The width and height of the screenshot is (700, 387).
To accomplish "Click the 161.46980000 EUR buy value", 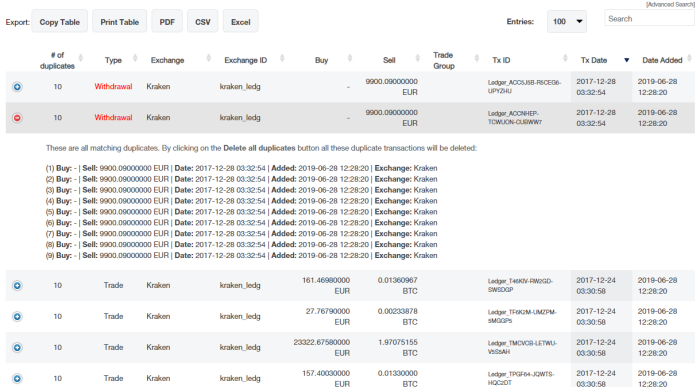I will [326, 286].
